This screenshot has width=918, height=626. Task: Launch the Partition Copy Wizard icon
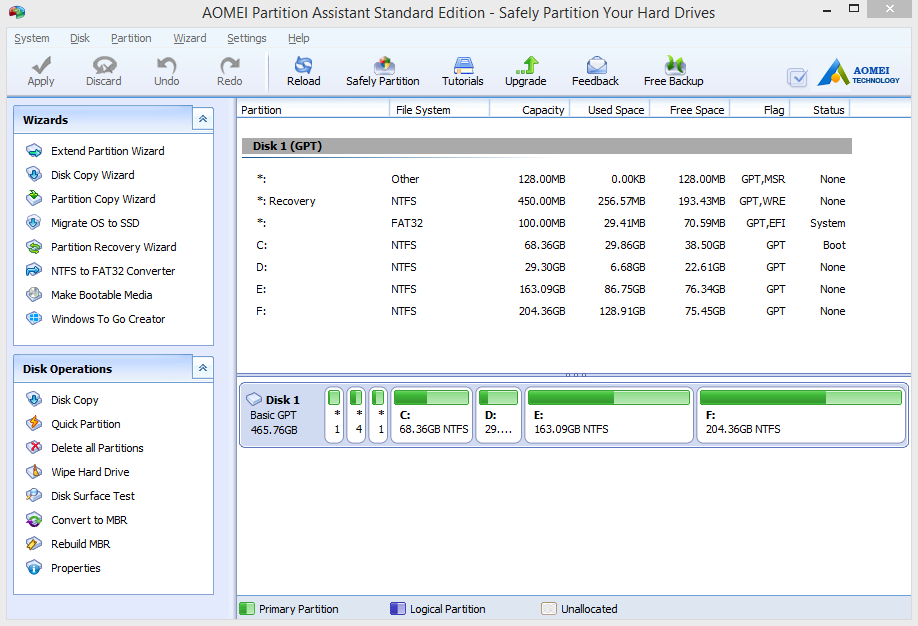click(x=34, y=199)
